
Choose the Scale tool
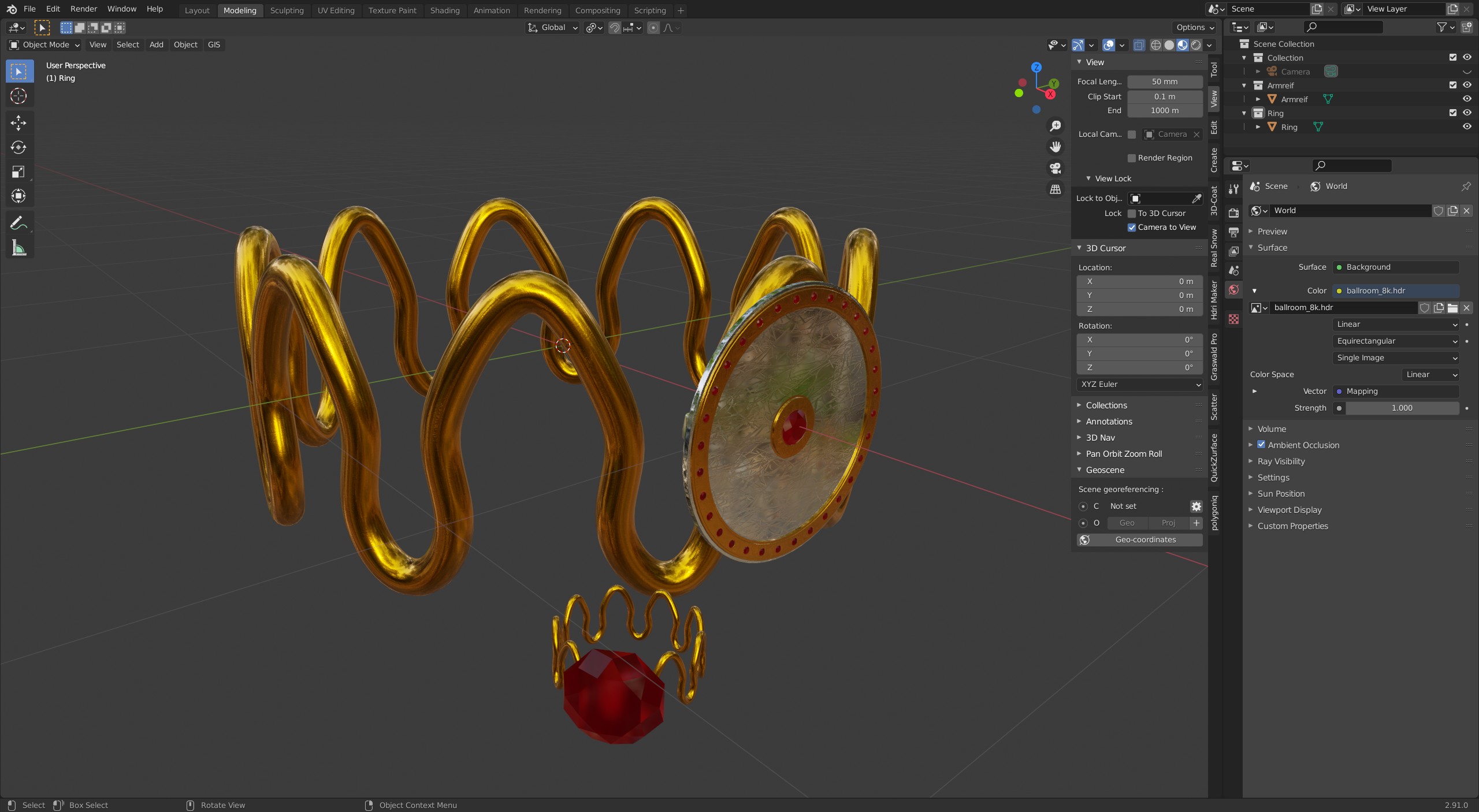(18, 172)
